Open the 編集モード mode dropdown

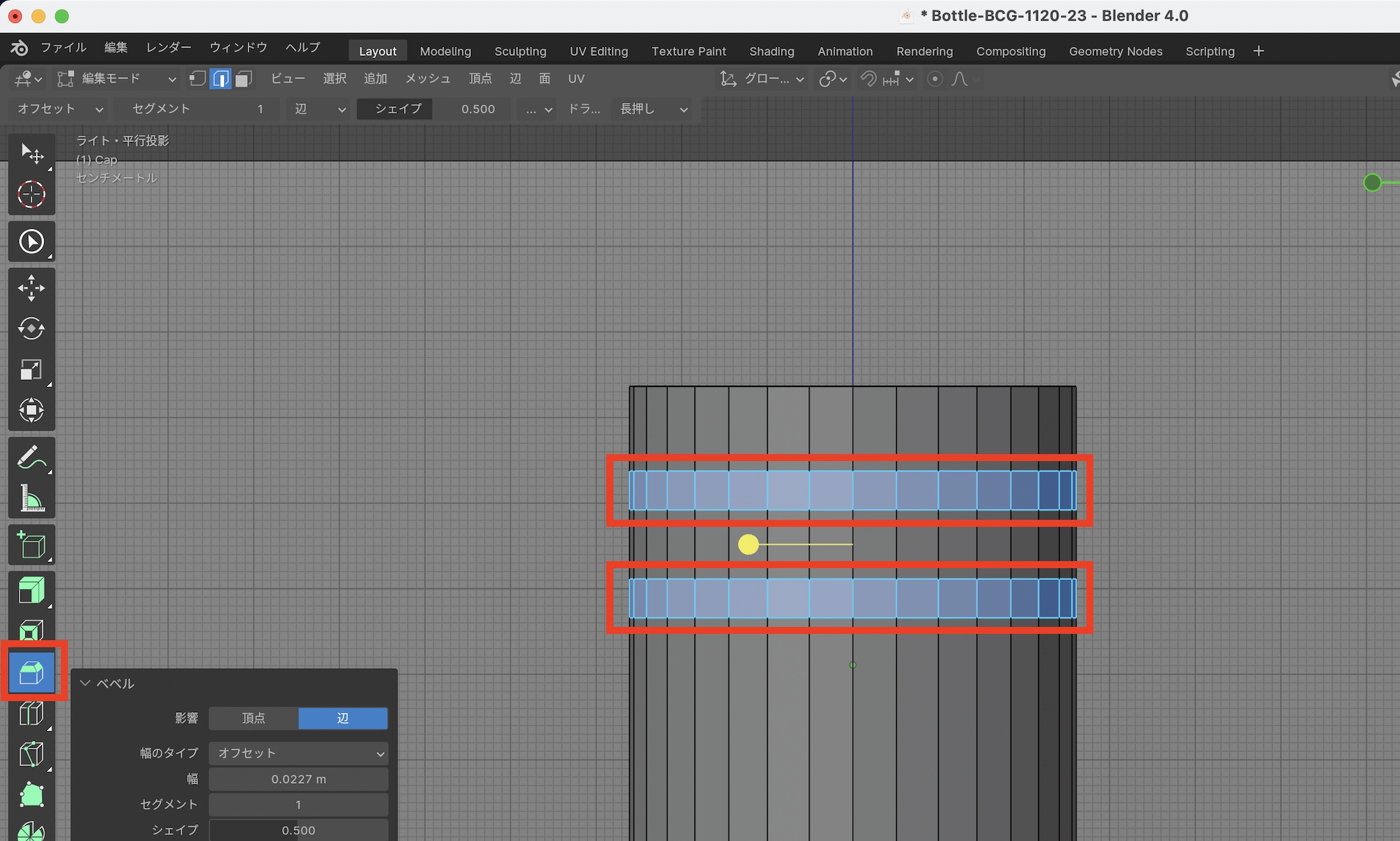pyautogui.click(x=117, y=79)
